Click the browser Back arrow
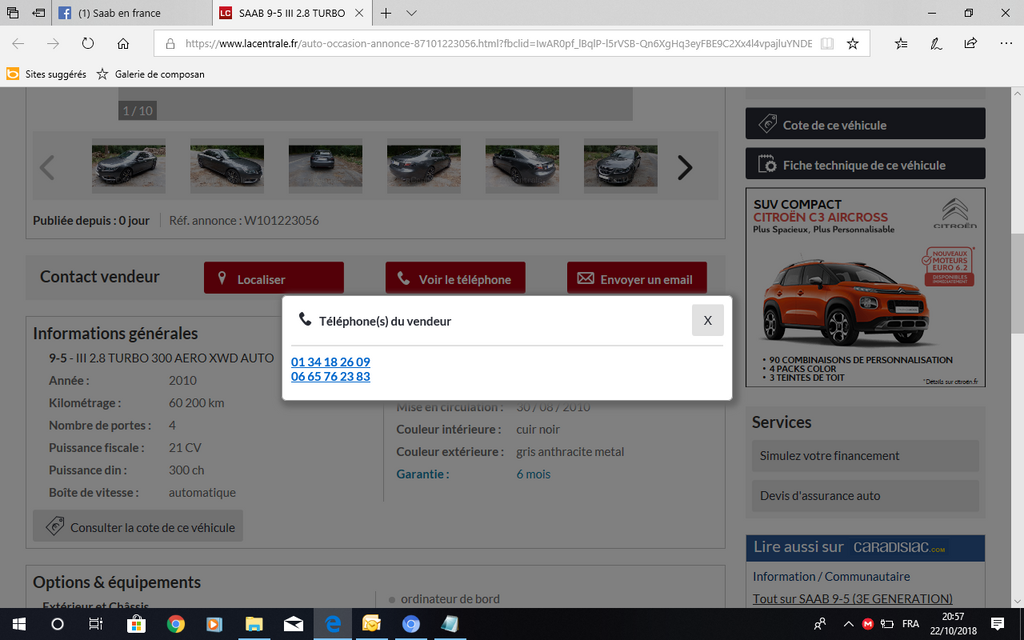Screen dimensions: 1024x640 [x=18, y=44]
